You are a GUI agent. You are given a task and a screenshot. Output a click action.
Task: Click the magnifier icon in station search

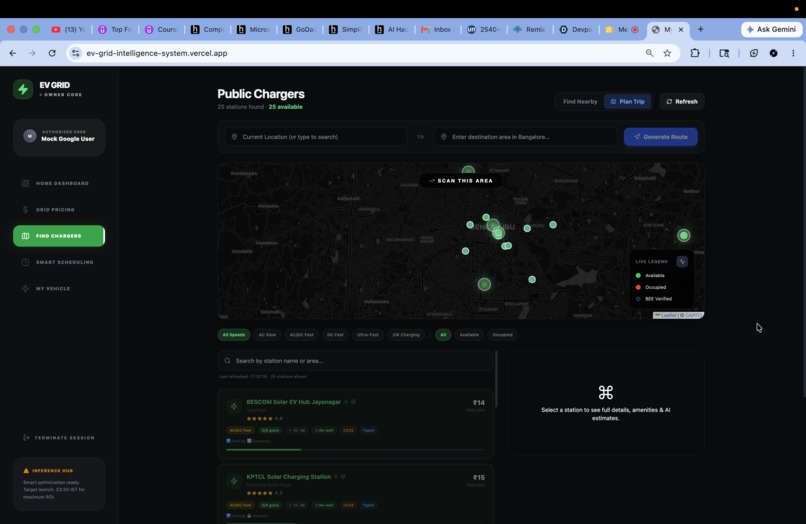pyautogui.click(x=227, y=360)
